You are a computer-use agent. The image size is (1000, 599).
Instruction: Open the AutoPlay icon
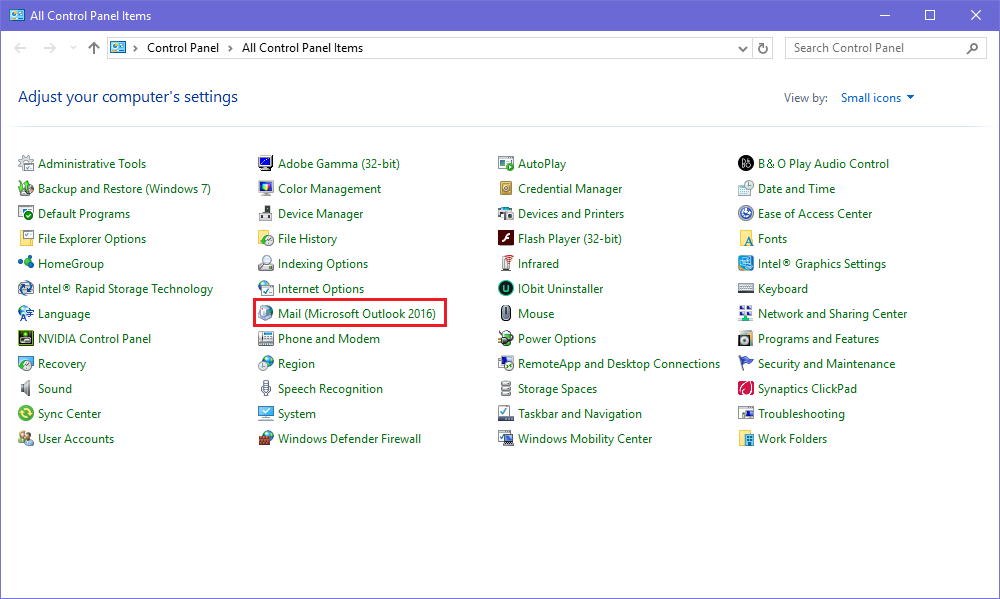506,163
